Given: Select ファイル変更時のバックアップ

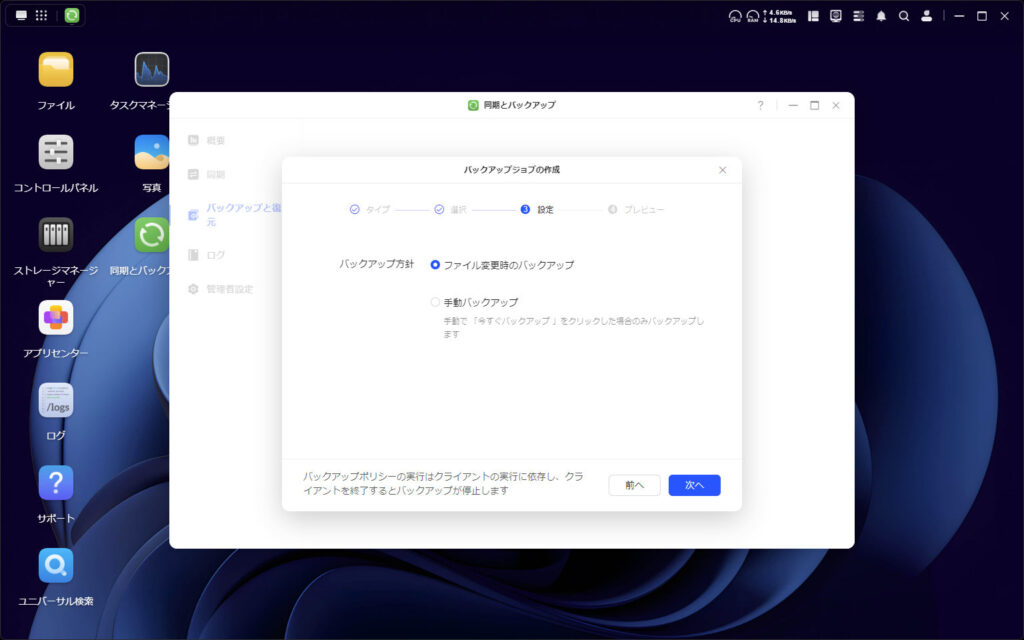Looking at the screenshot, I should pos(435,265).
